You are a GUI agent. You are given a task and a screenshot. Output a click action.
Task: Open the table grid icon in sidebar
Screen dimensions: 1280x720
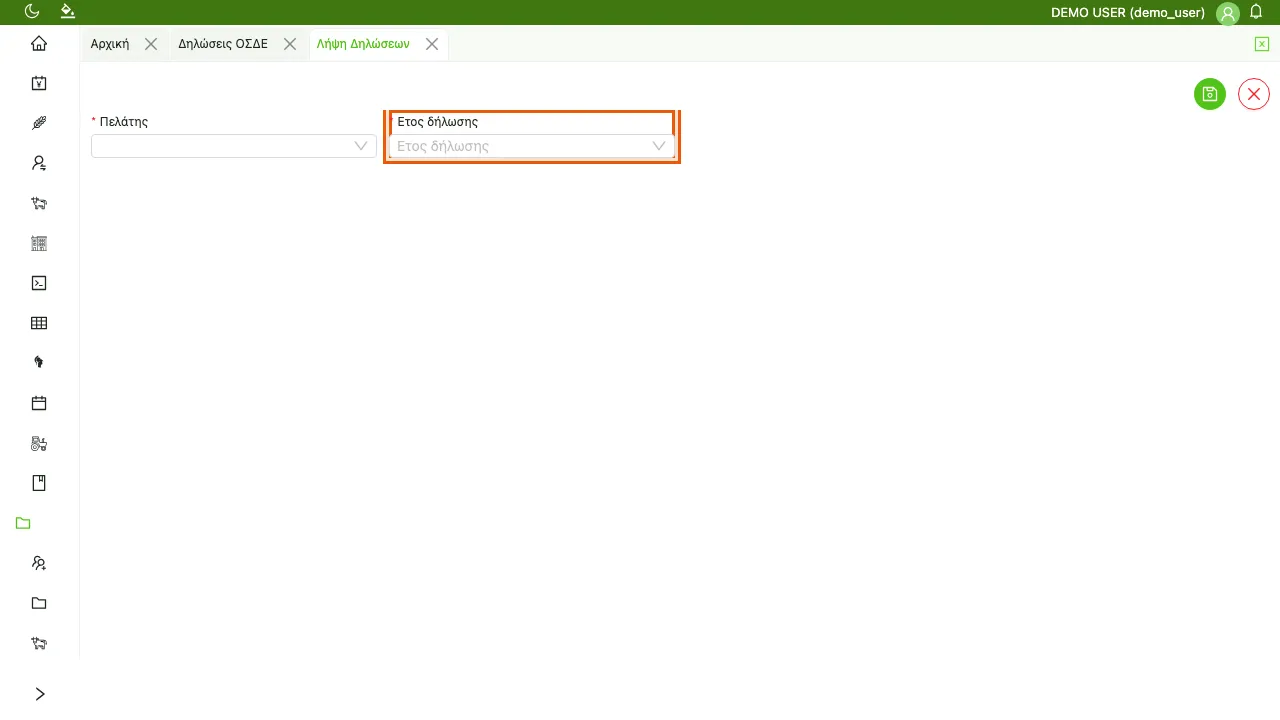39,323
